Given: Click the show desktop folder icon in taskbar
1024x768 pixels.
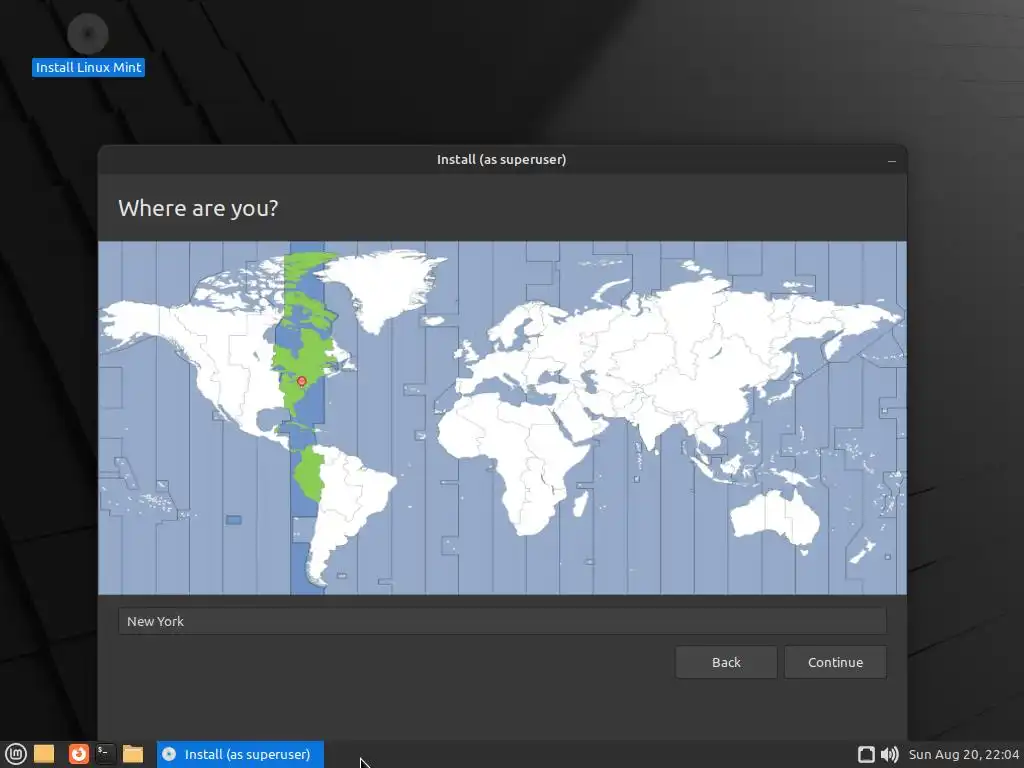Looking at the screenshot, I should coord(44,754).
